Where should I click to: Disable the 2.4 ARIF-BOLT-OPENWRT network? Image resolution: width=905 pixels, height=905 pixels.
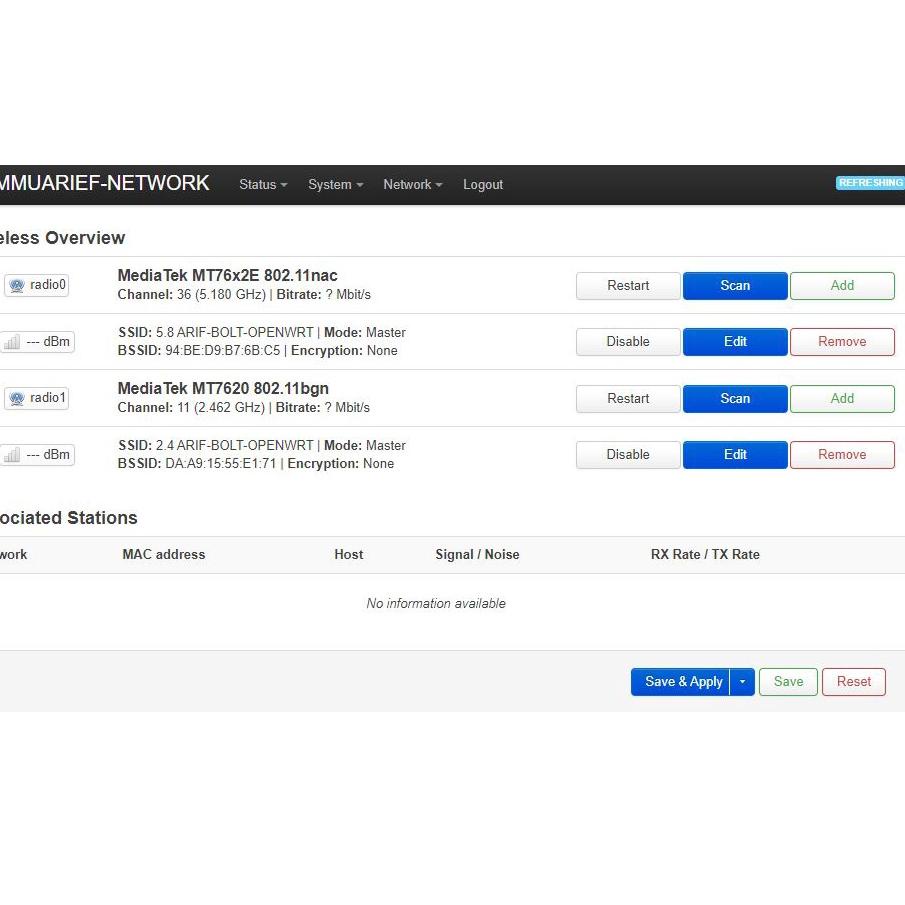point(628,455)
